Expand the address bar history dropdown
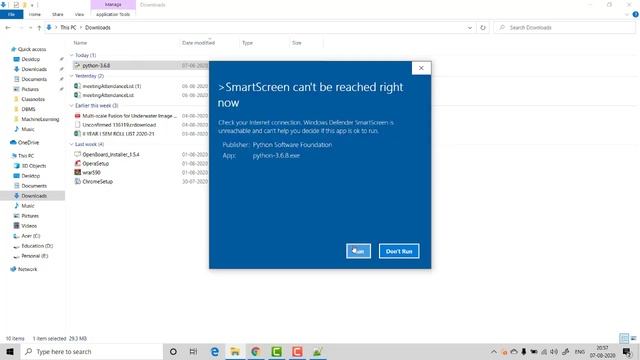640x360 pixels. click(470, 28)
